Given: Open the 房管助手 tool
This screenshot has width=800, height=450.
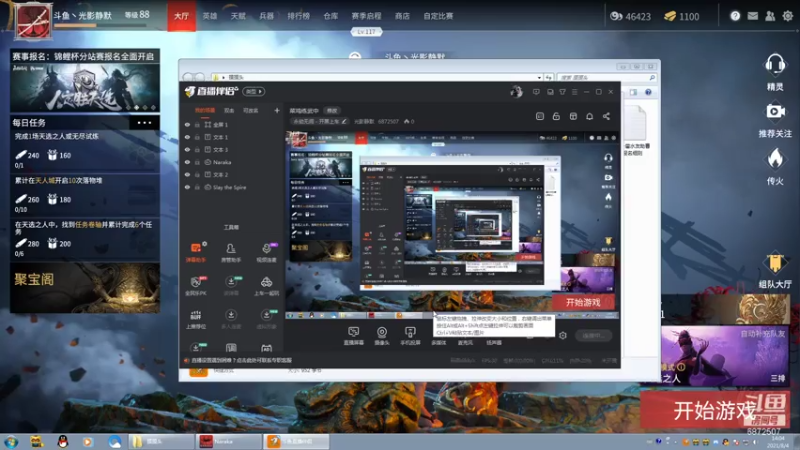Looking at the screenshot, I should tap(231, 252).
